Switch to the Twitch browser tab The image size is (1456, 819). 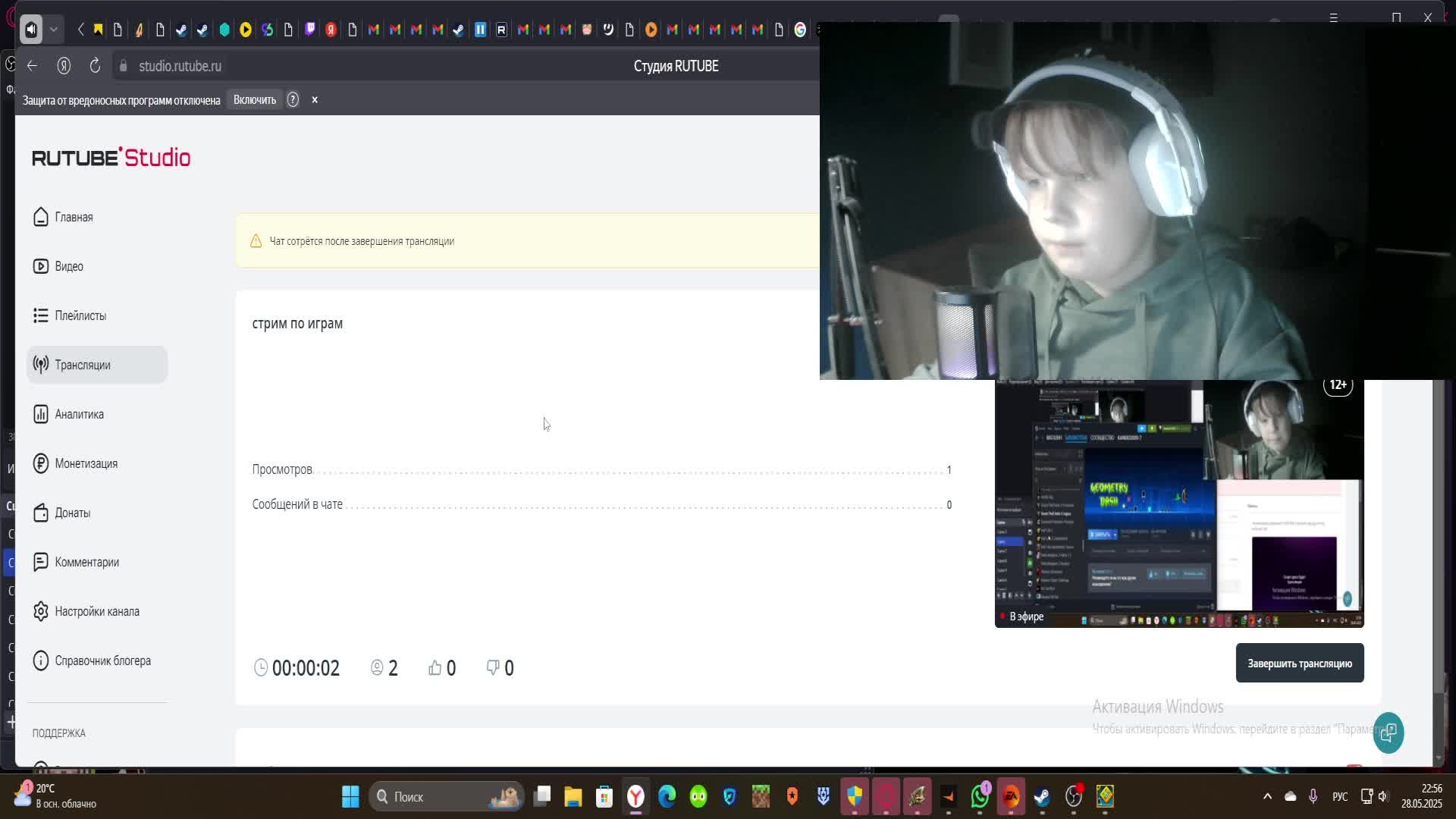pyautogui.click(x=310, y=30)
